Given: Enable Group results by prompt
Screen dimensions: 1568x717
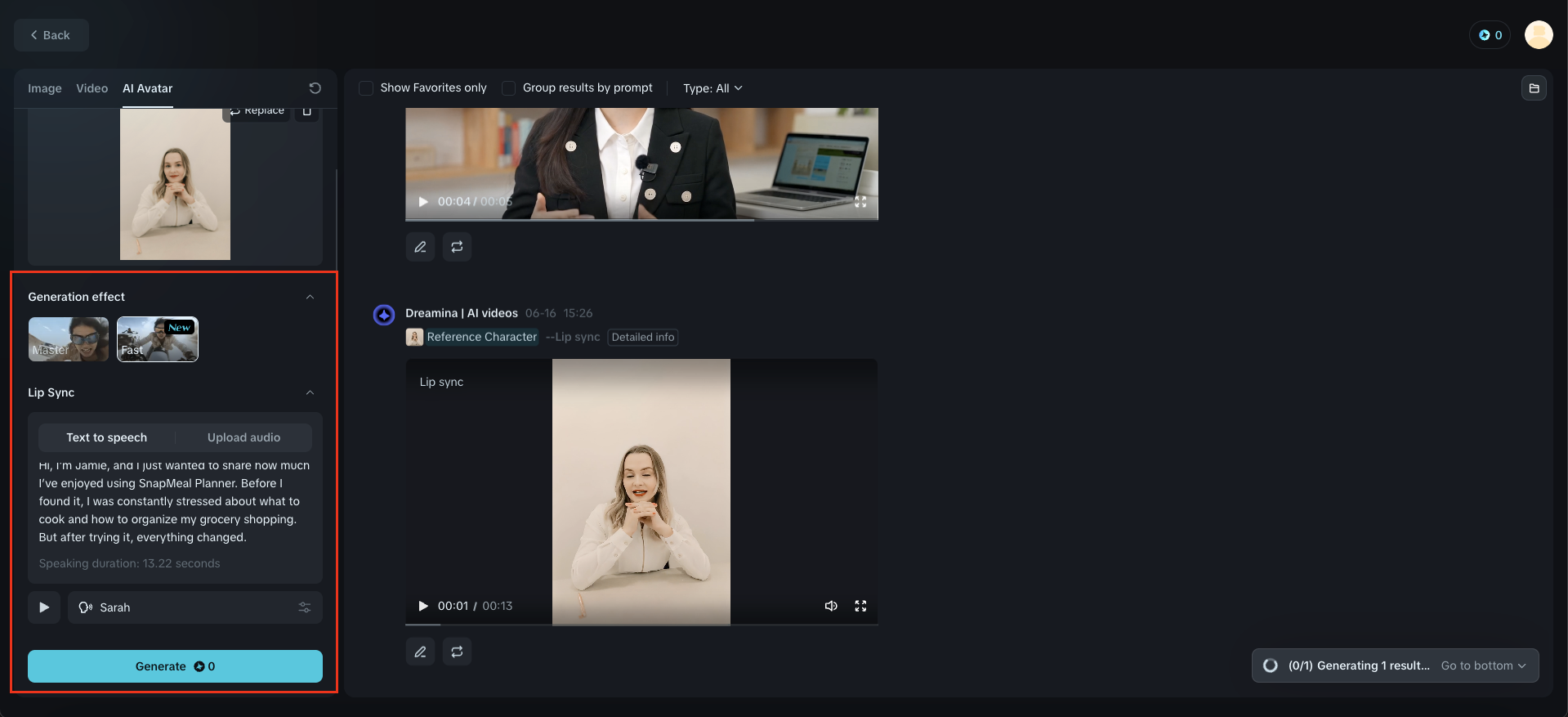Looking at the screenshot, I should 508,88.
